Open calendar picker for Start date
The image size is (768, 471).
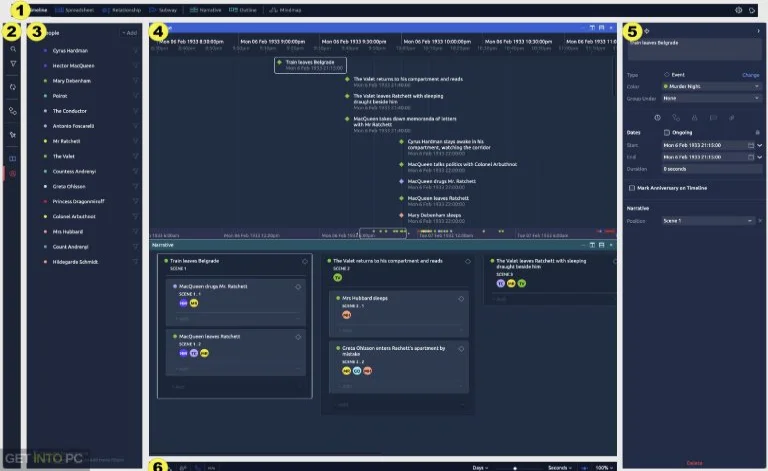(x=751, y=145)
